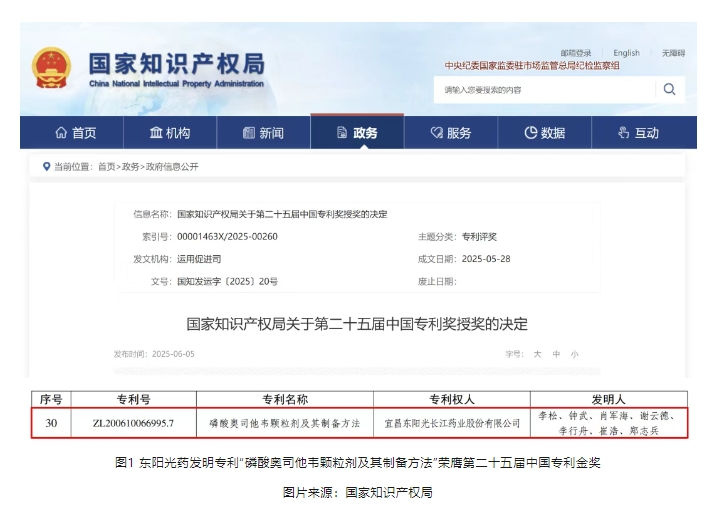This screenshot has width=707, height=513.
Task: Click the inventors list cell
Action: click(x=609, y=423)
